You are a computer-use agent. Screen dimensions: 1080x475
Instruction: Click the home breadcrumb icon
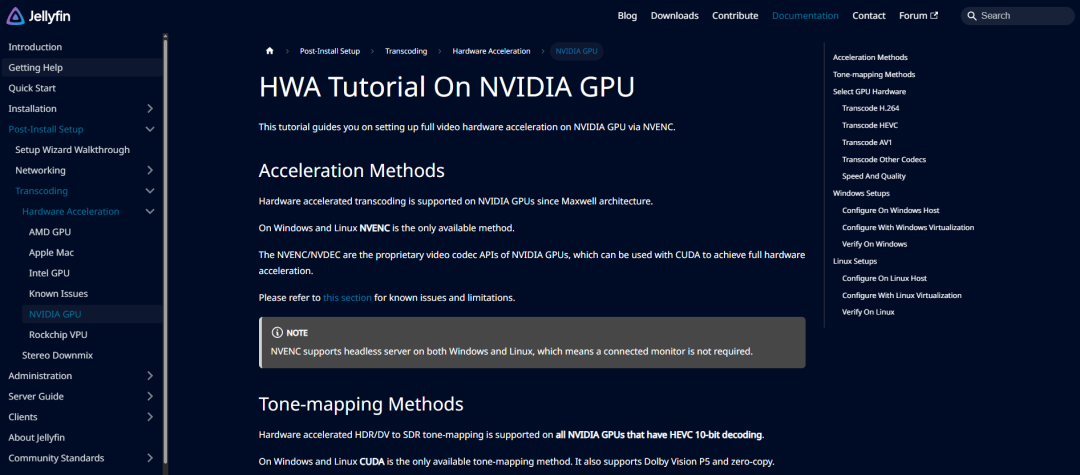click(269, 51)
